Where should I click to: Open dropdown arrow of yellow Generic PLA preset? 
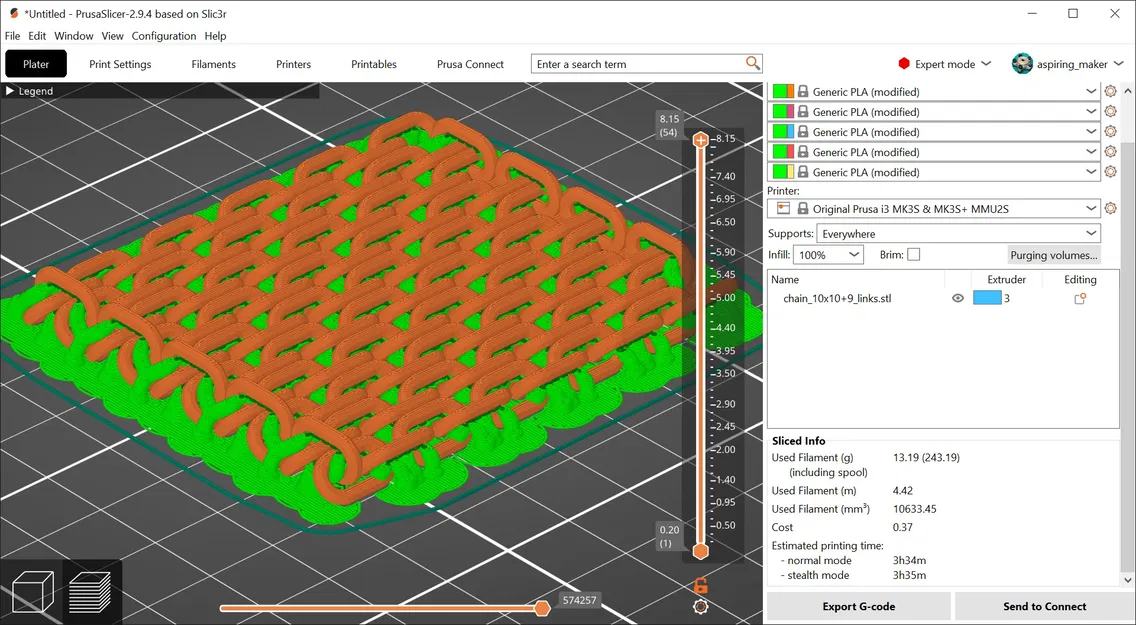tap(1091, 172)
